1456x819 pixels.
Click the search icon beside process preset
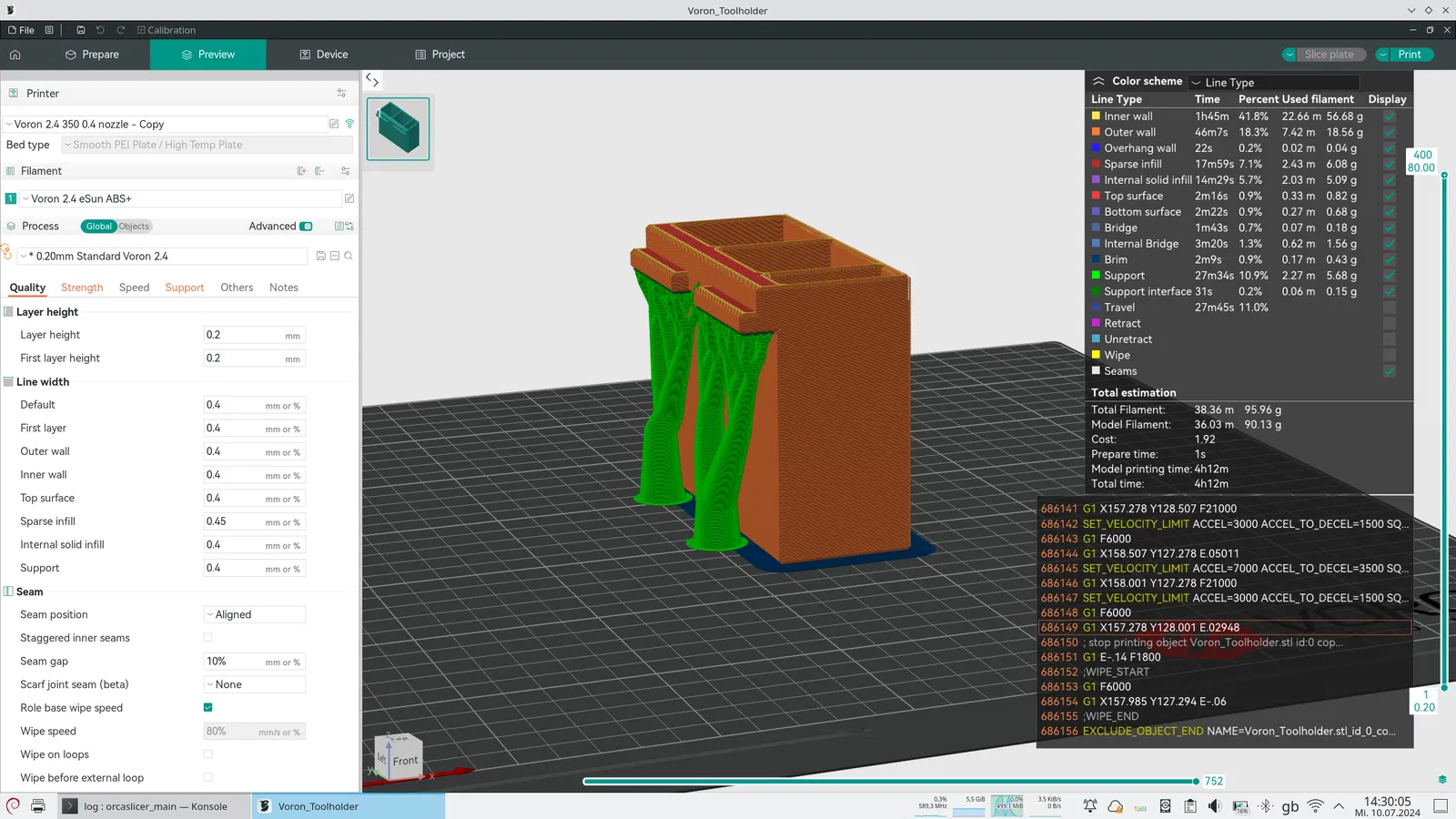click(x=349, y=257)
